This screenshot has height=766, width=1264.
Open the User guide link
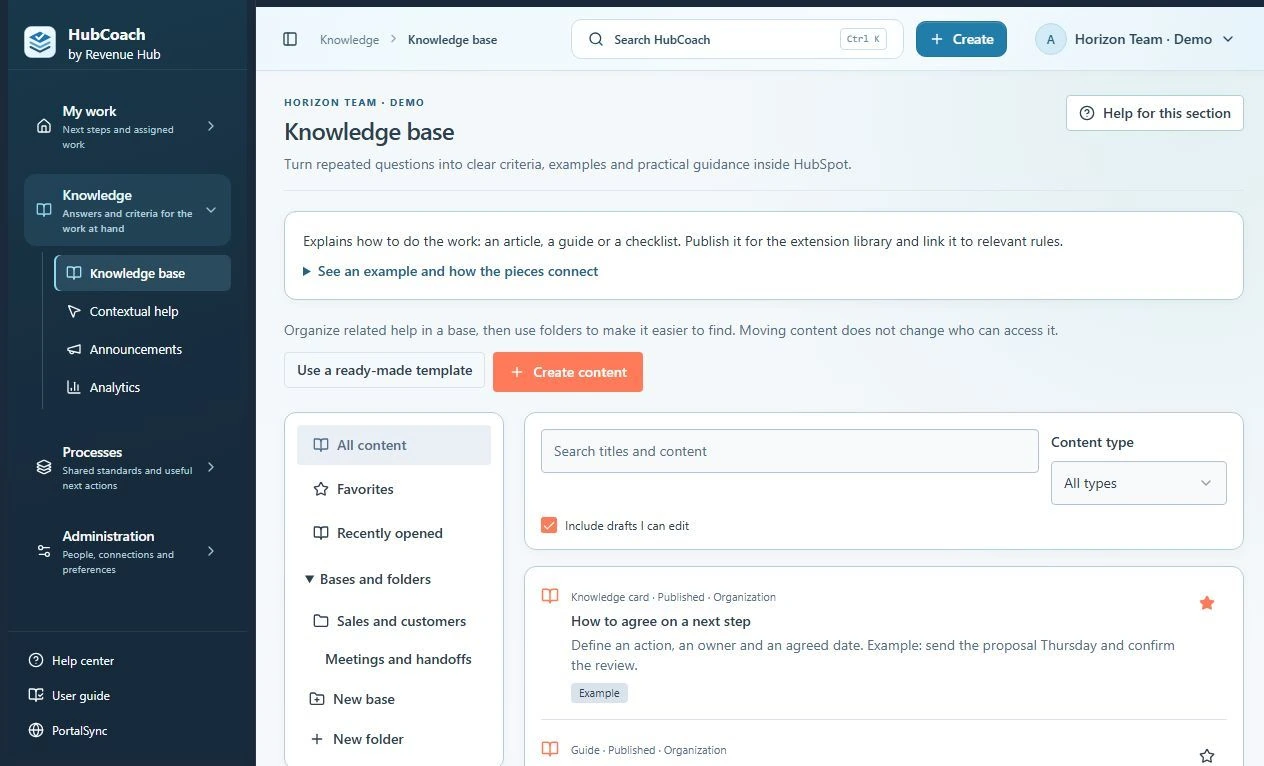(70, 695)
